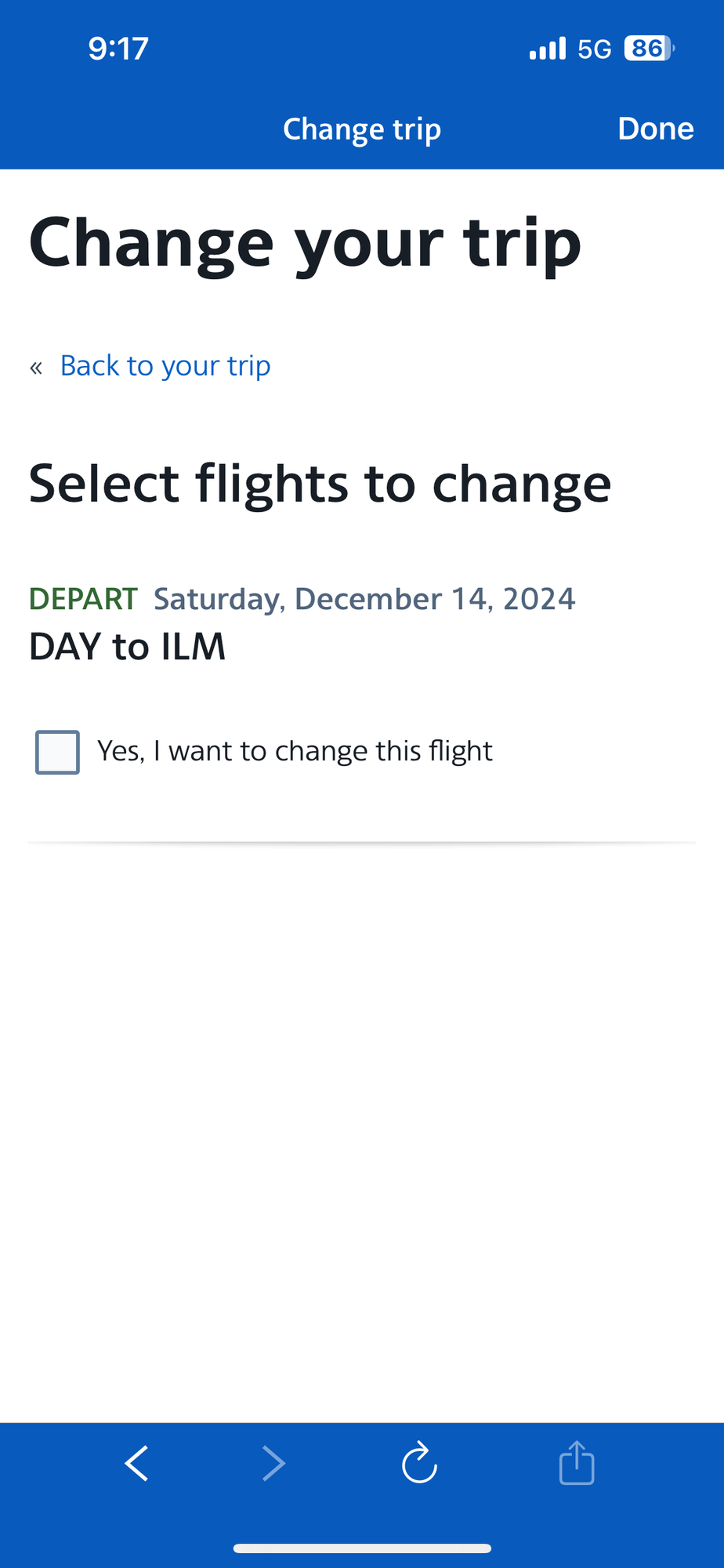Tap the cellular signal bars icon

[547, 49]
